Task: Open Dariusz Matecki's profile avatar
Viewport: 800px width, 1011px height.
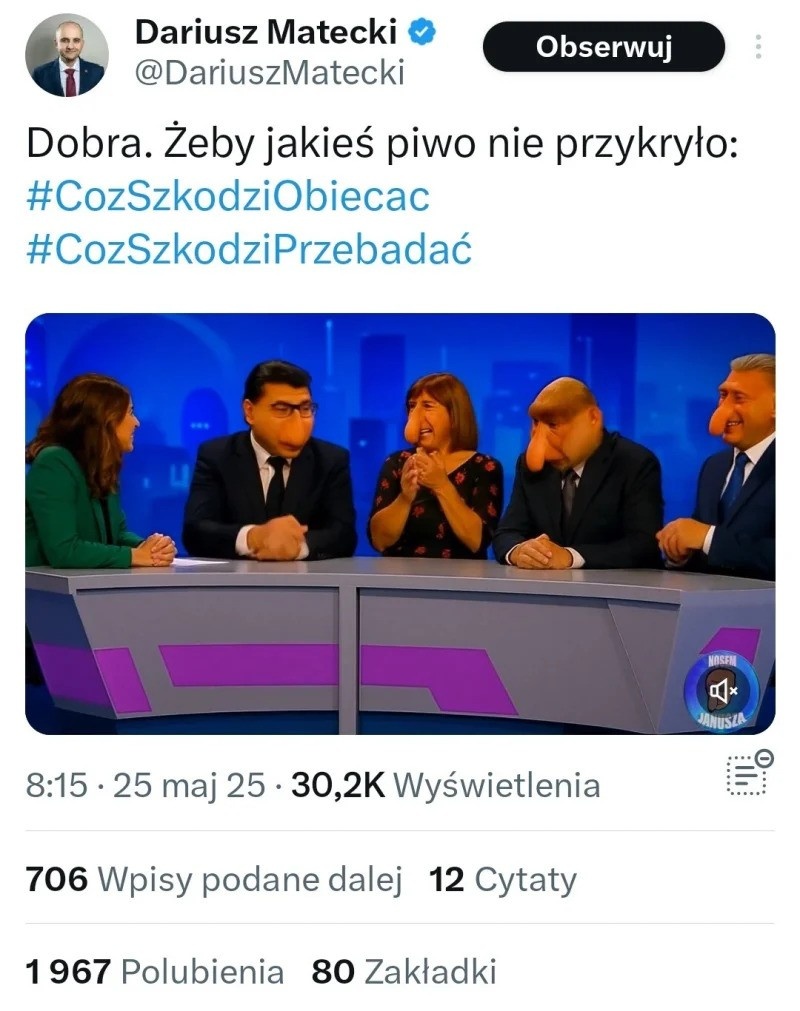Action: 67,55
